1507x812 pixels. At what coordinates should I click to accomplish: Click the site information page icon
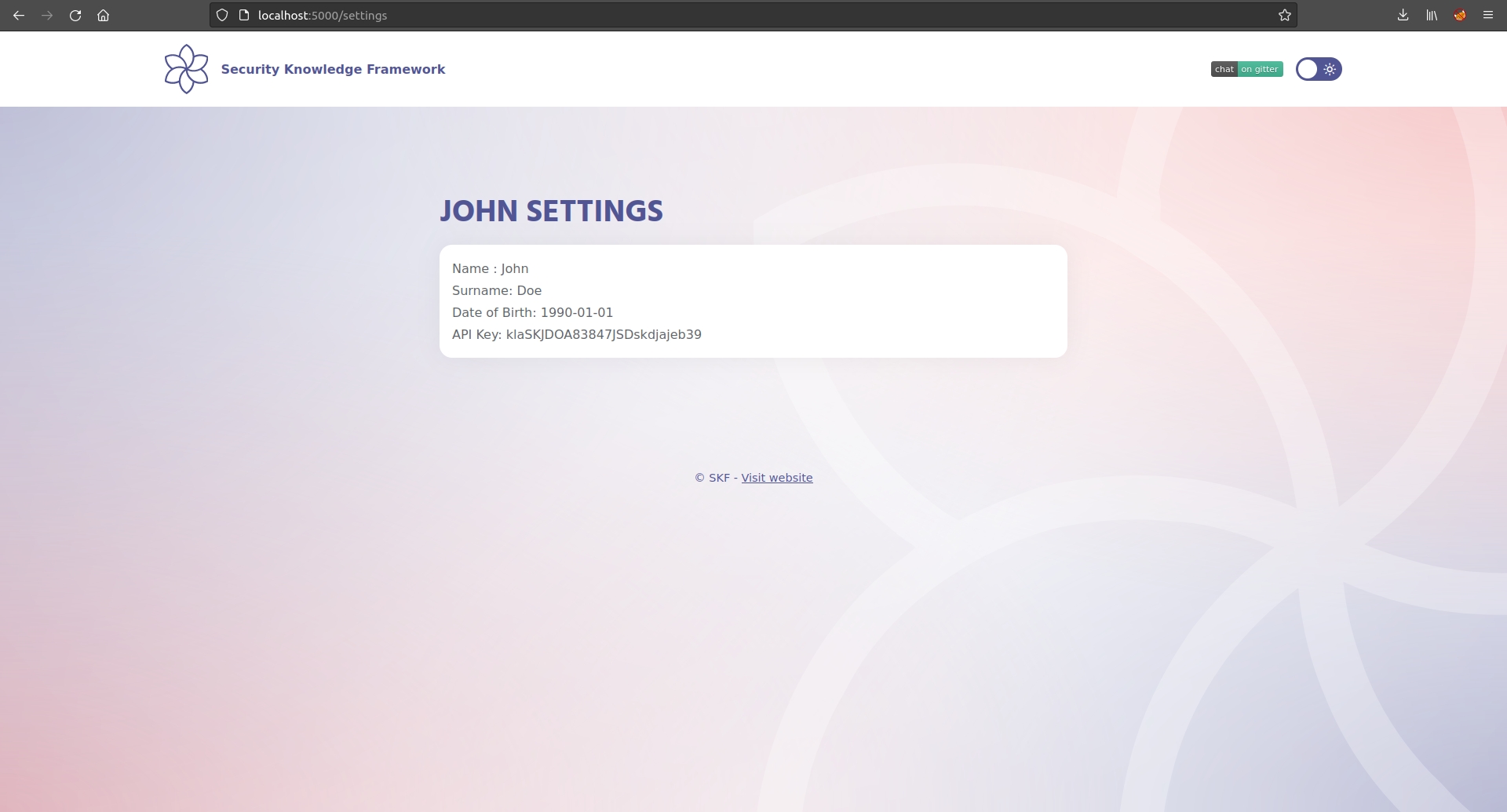tap(244, 16)
